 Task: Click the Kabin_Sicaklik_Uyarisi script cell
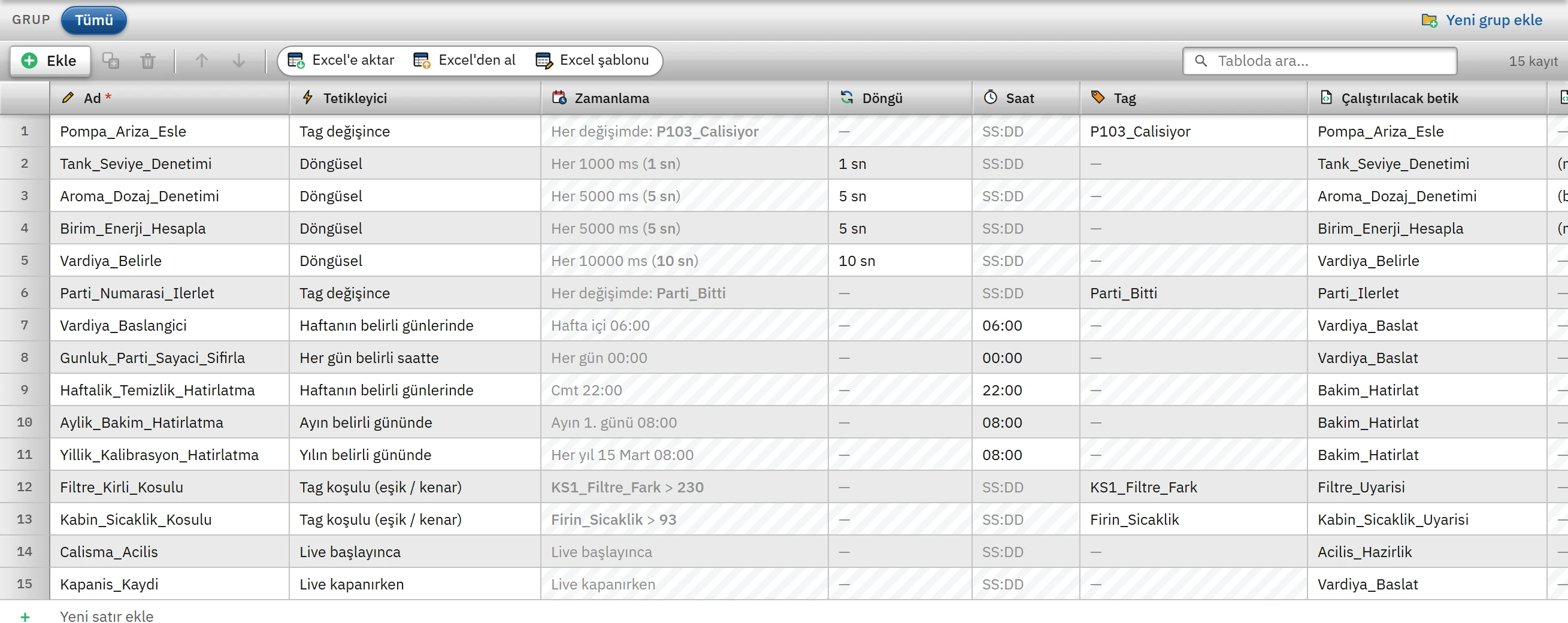click(x=1427, y=519)
